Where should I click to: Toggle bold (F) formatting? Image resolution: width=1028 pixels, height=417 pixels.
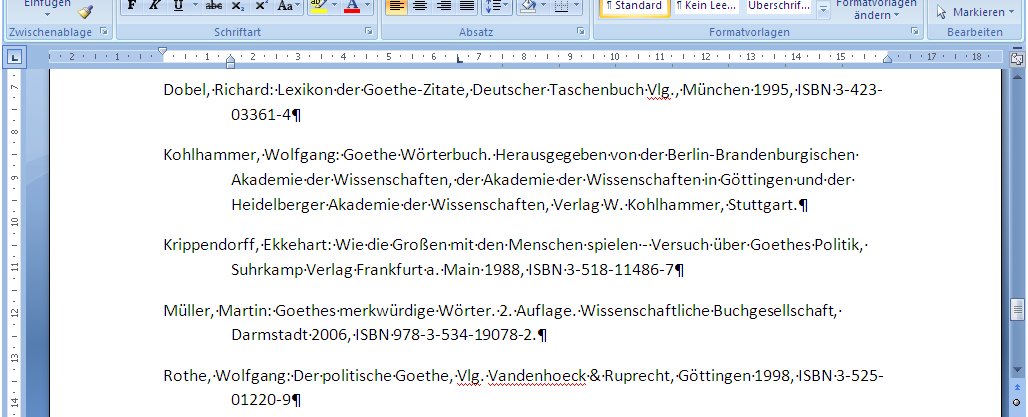click(x=132, y=6)
